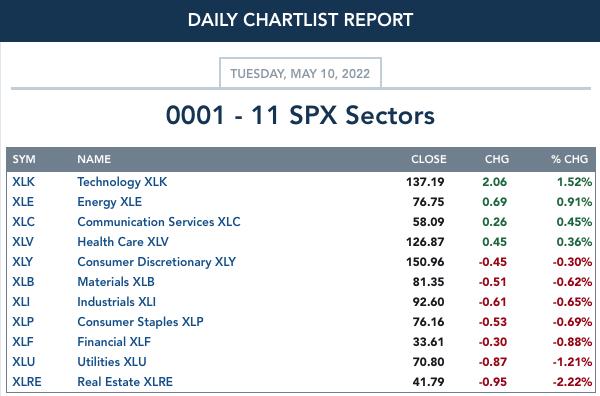This screenshot has height=396, width=600.
Task: Open the XLK symbol link
Action: click(x=23, y=182)
